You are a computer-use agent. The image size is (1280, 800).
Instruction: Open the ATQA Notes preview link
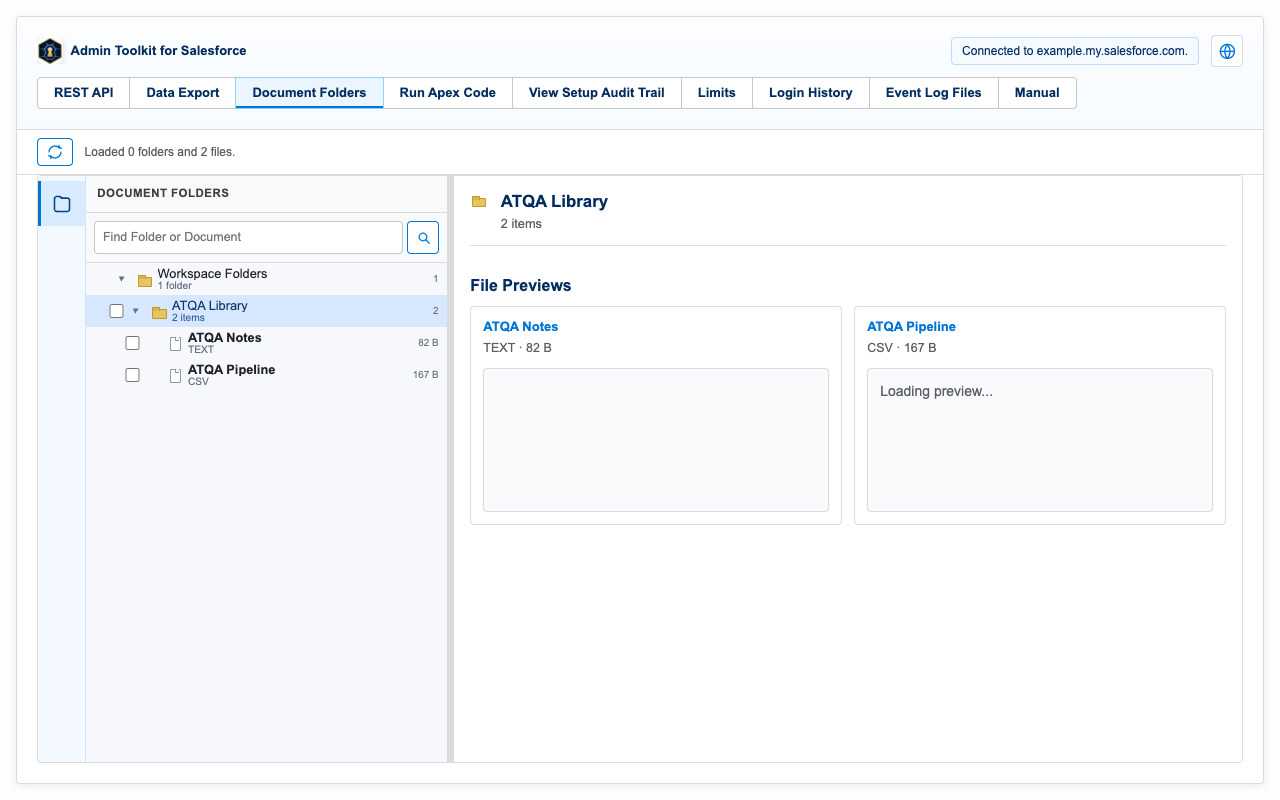[x=520, y=327]
